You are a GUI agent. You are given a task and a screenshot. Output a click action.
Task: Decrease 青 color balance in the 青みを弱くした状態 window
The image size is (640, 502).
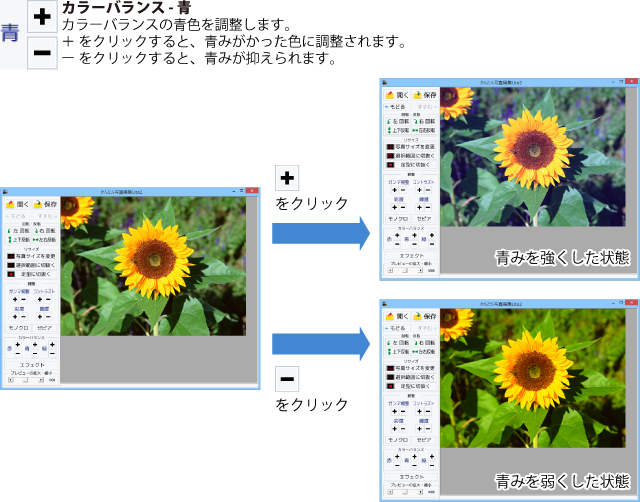pyautogui.click(x=413, y=463)
